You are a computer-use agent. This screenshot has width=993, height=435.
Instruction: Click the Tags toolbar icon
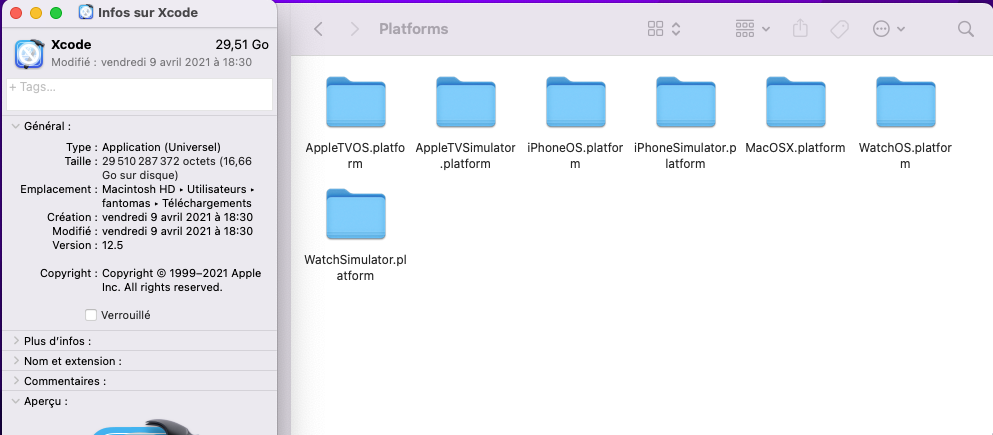point(839,29)
